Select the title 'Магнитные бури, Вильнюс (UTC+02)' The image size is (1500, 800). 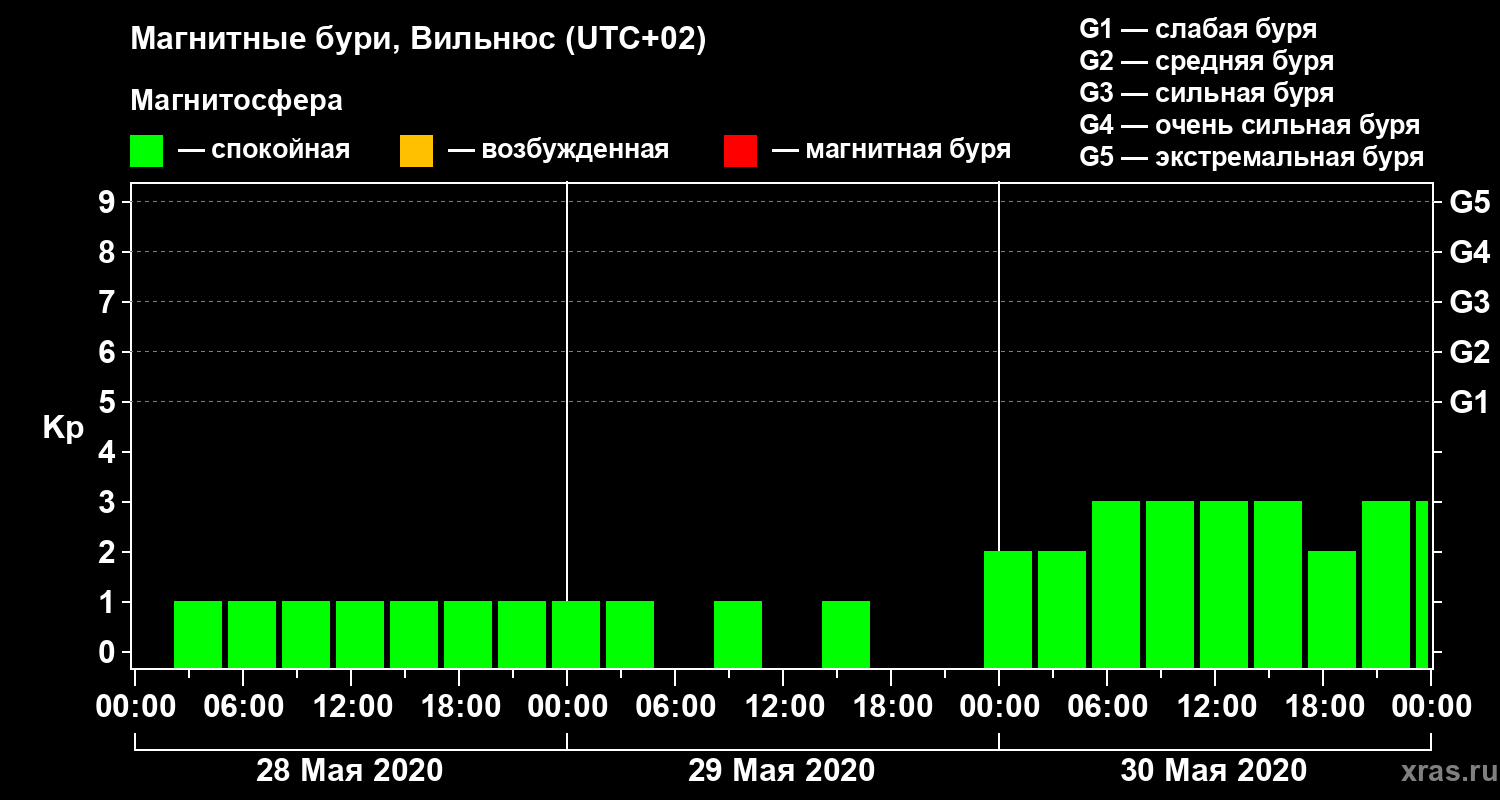[419, 40]
